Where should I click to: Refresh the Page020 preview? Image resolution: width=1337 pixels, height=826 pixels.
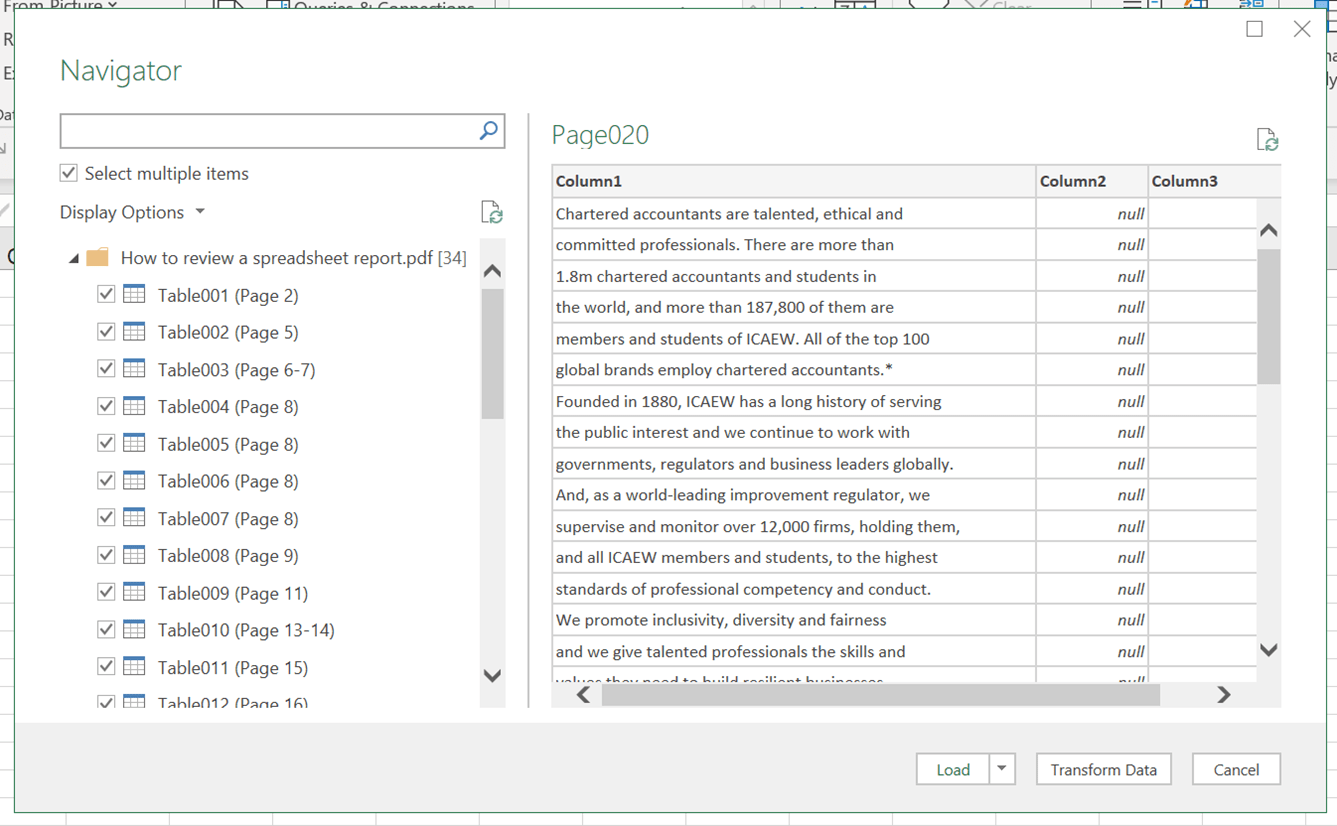(1267, 140)
